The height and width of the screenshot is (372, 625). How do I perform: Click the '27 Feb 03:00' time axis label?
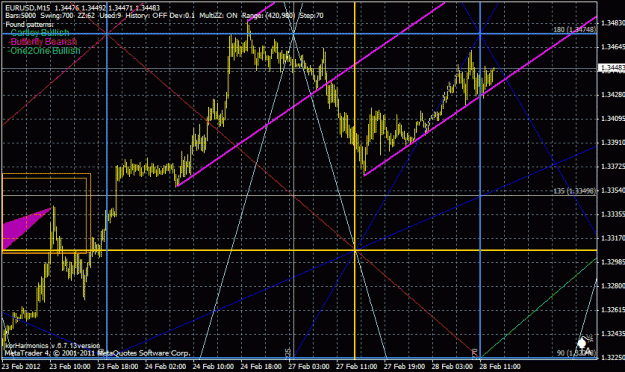309,366
